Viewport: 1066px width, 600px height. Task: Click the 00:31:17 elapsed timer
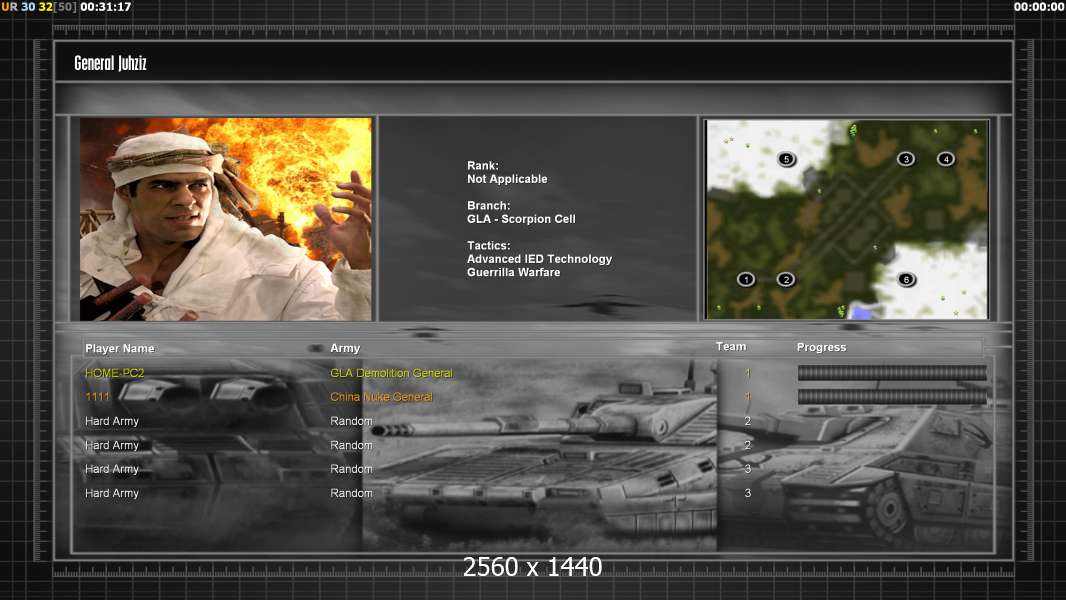point(105,7)
